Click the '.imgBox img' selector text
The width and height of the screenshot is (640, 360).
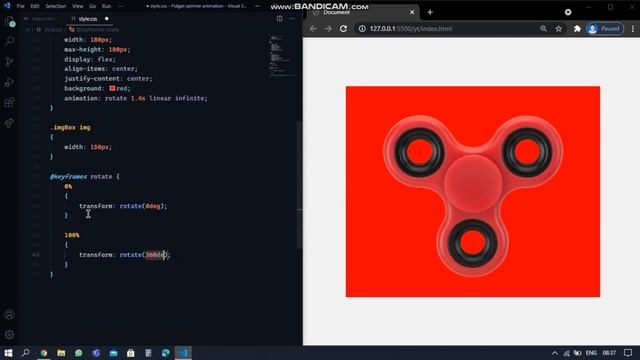tap(70, 128)
